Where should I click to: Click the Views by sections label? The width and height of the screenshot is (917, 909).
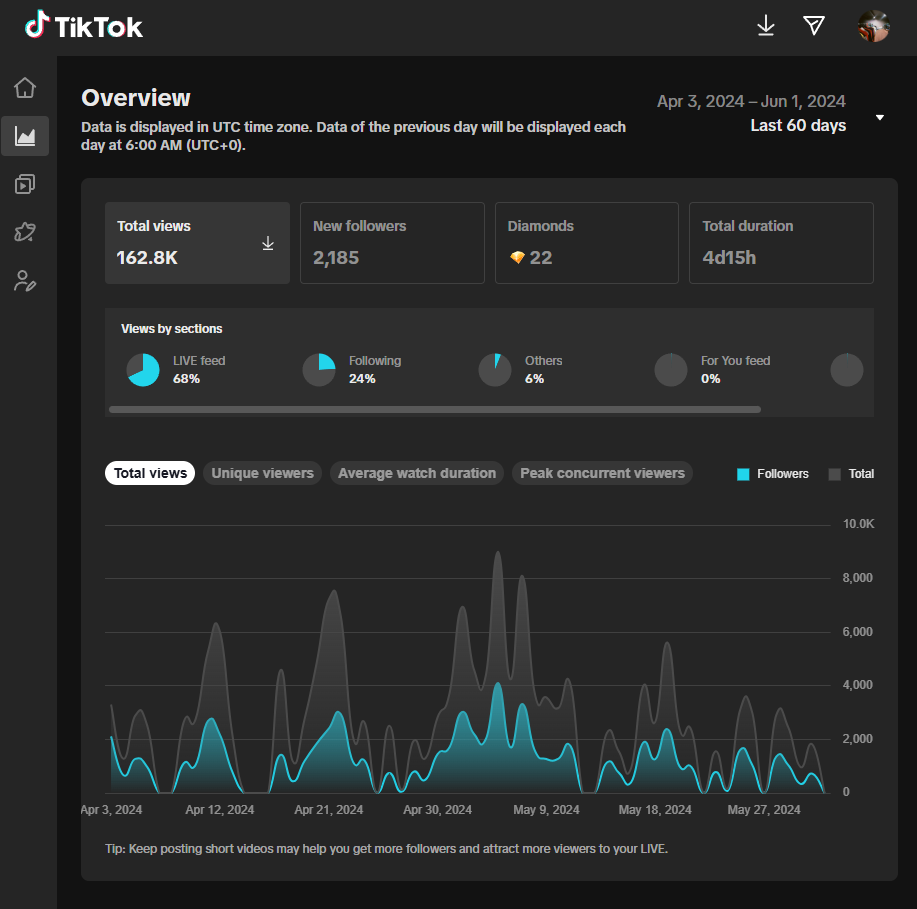171,329
